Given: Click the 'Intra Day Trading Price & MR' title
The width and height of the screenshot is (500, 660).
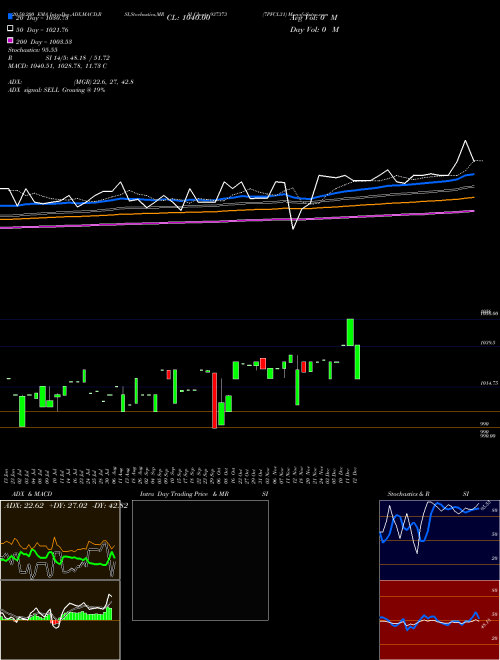Looking at the screenshot, I should tap(184, 494).
